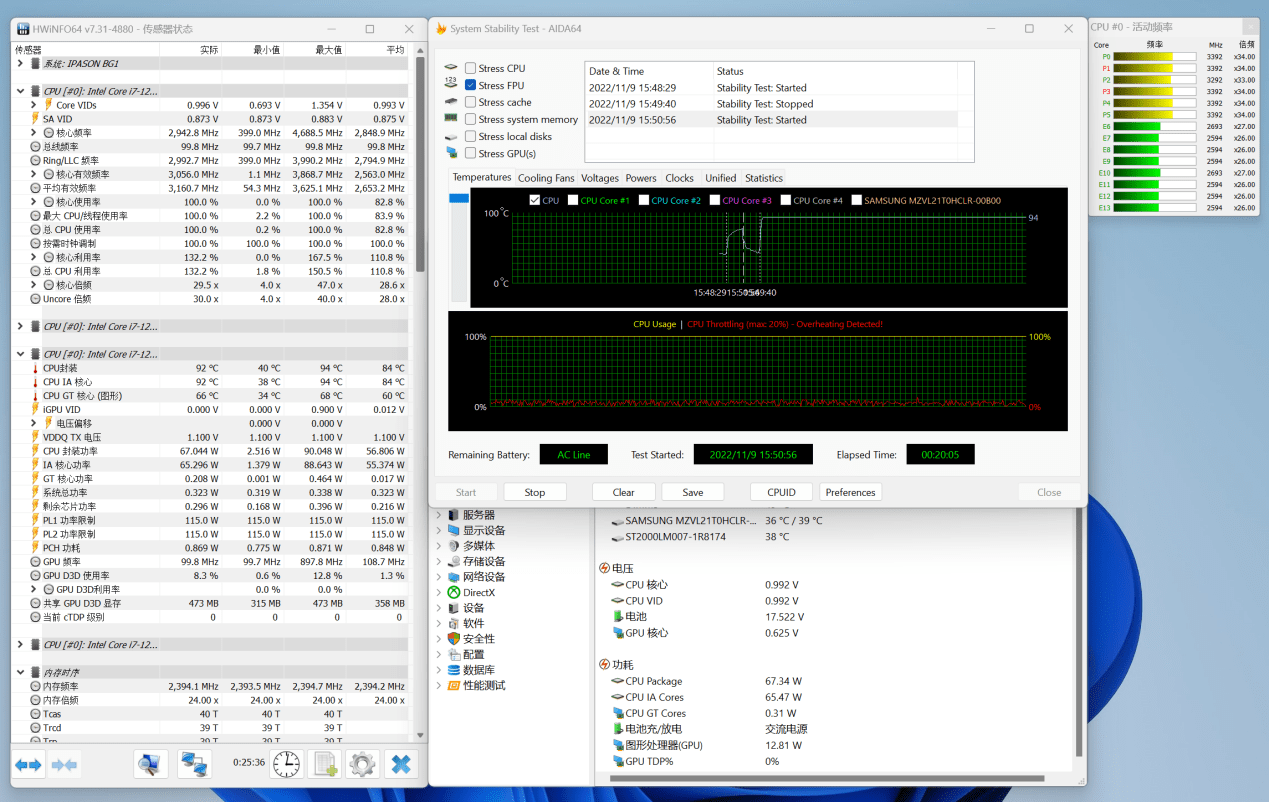Click the Clear button in stability test
Image resolution: width=1269 pixels, height=802 pixels.
click(x=624, y=492)
